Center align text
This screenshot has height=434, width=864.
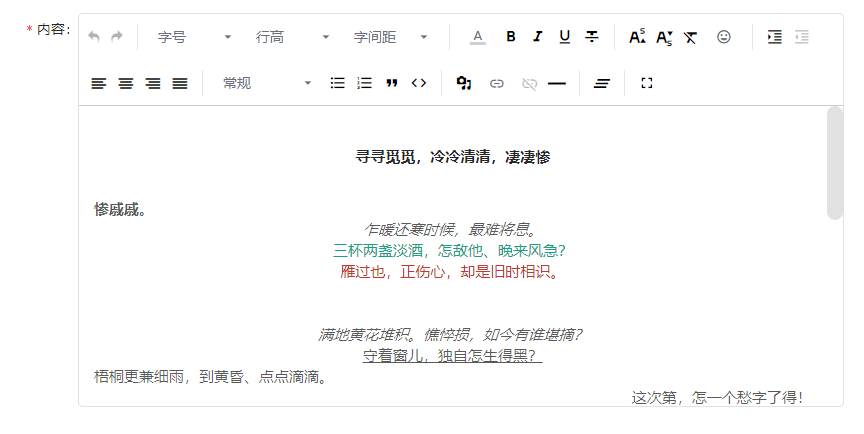(126, 83)
